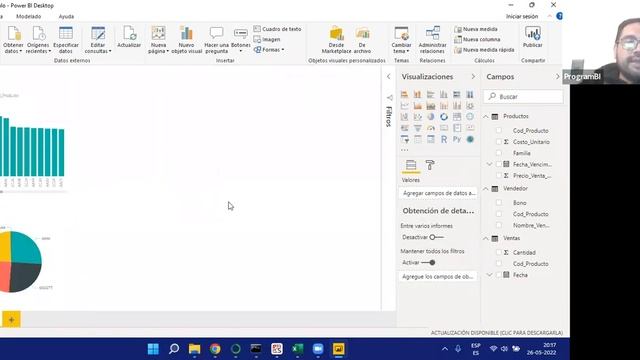The image size is (640, 360).
Task: Open the Obtener datos dropdown
Action: pos(13,40)
